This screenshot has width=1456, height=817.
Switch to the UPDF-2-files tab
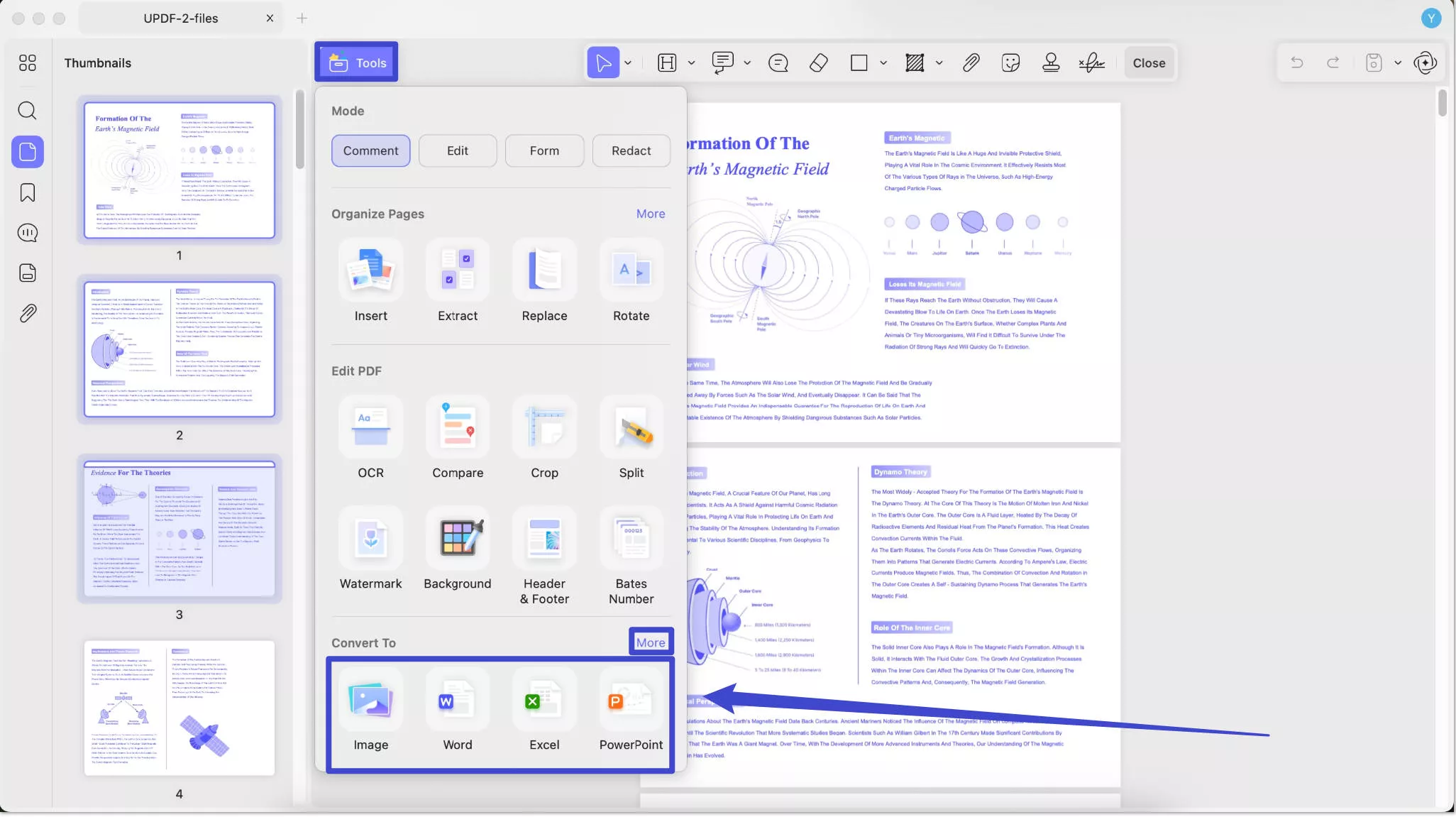180,18
